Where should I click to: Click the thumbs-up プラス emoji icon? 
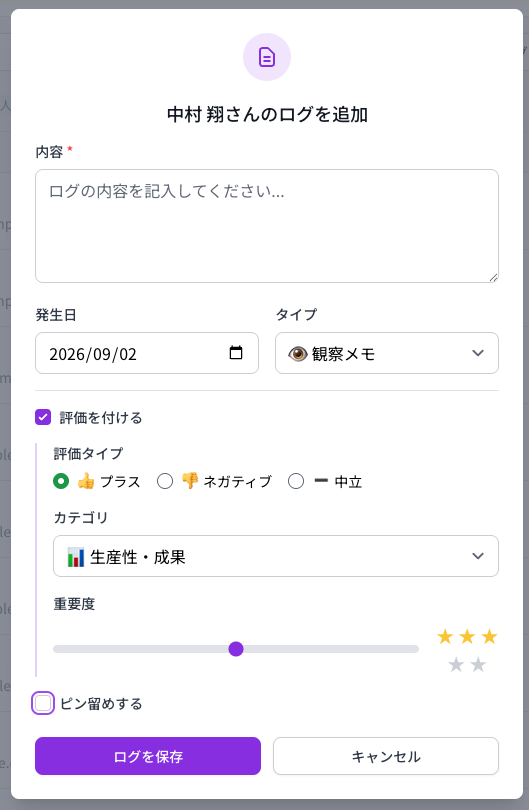coord(86,481)
